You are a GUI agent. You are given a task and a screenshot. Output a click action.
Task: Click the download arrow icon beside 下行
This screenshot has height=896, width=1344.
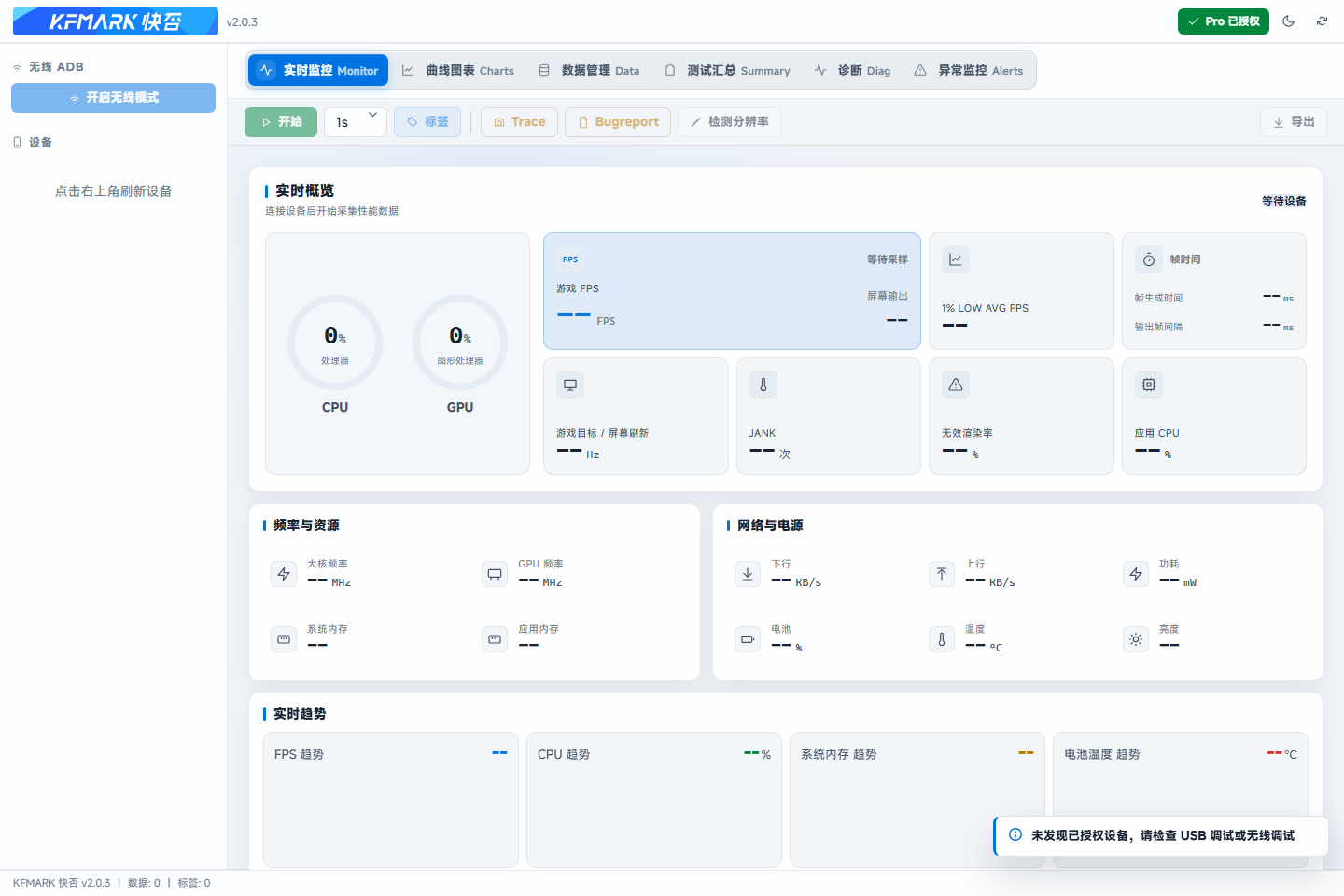[748, 574]
